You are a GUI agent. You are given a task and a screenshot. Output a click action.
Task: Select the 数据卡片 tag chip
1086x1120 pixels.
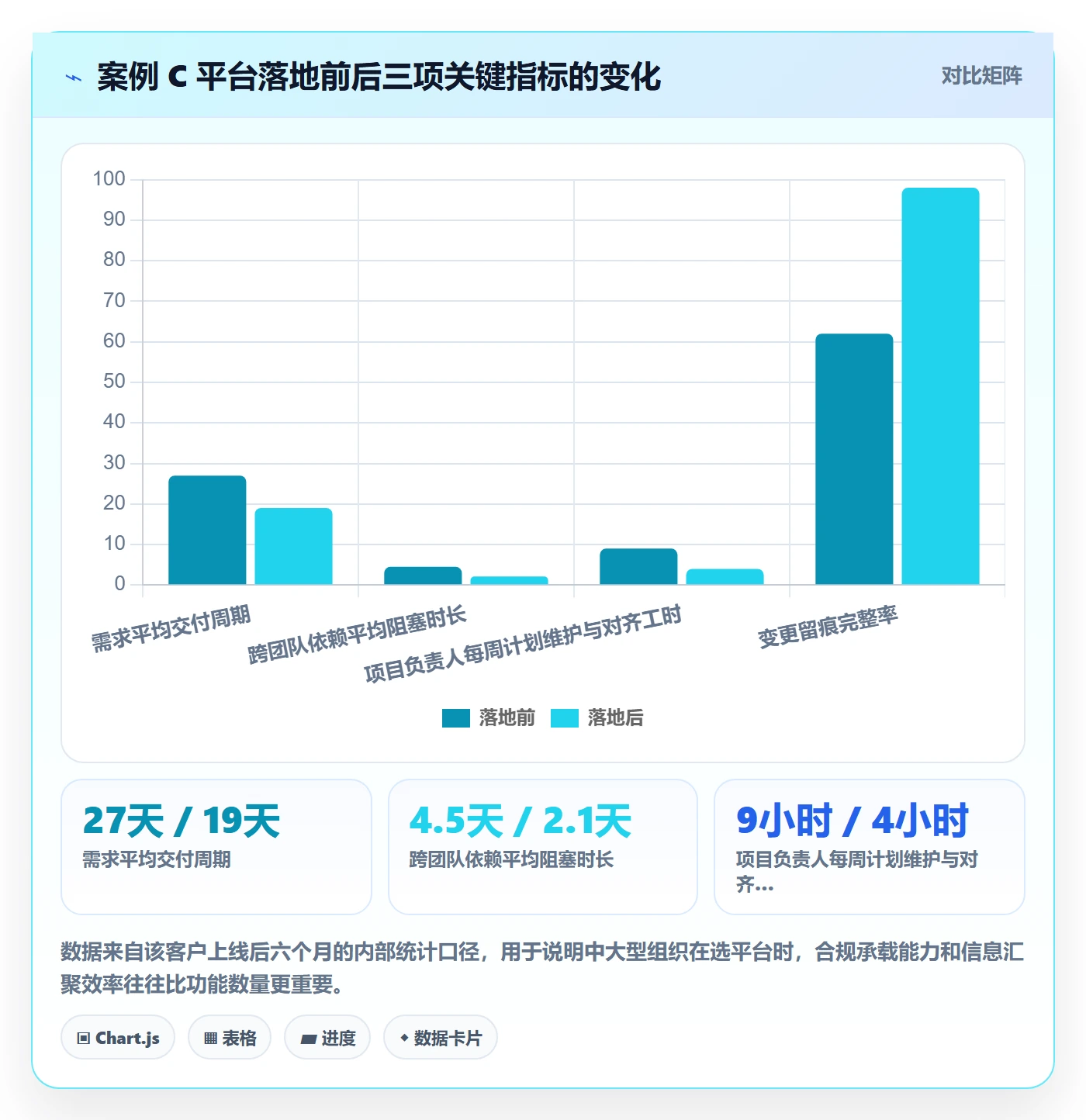(x=441, y=1038)
